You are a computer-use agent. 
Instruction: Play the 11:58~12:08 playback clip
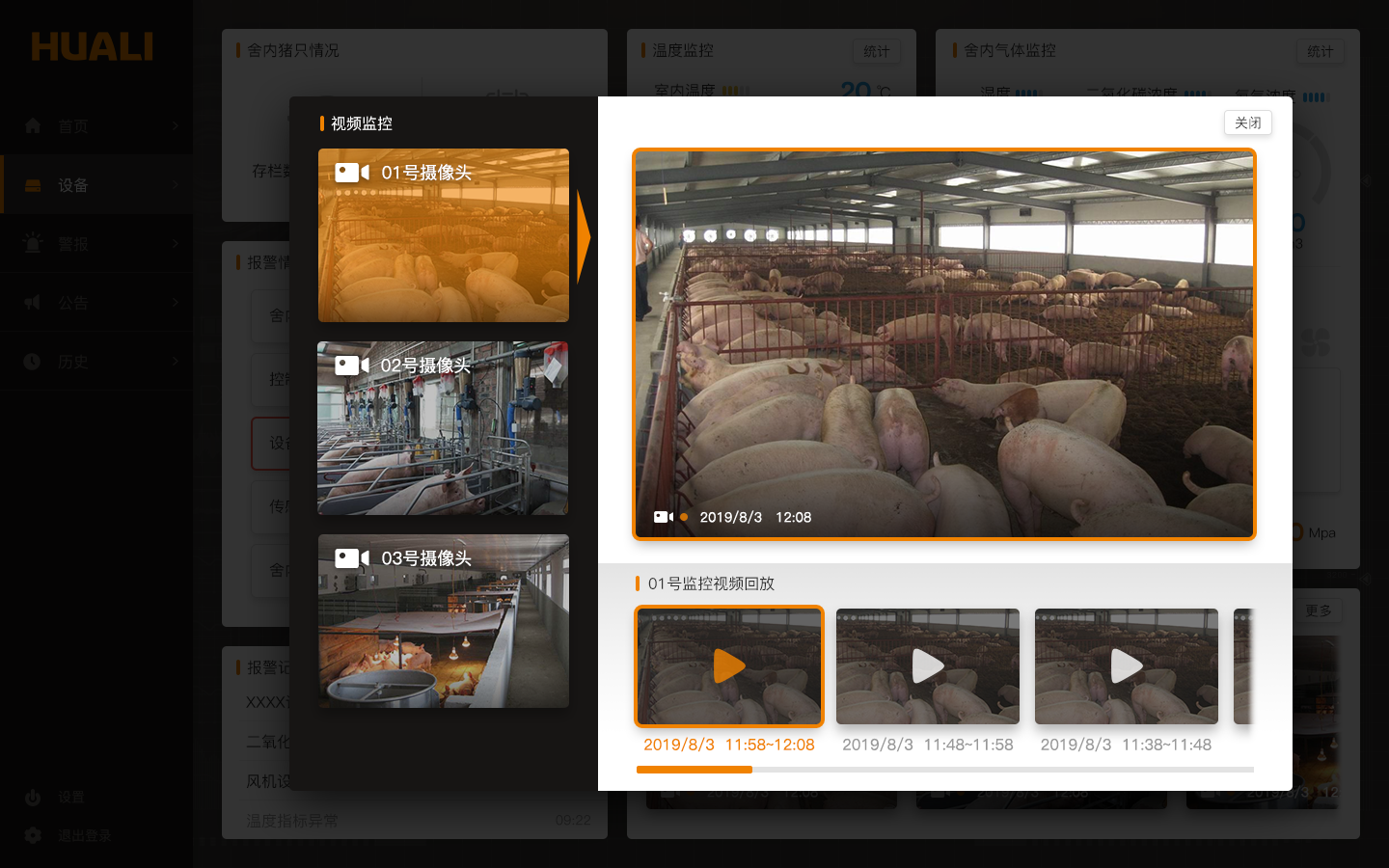pos(729,666)
